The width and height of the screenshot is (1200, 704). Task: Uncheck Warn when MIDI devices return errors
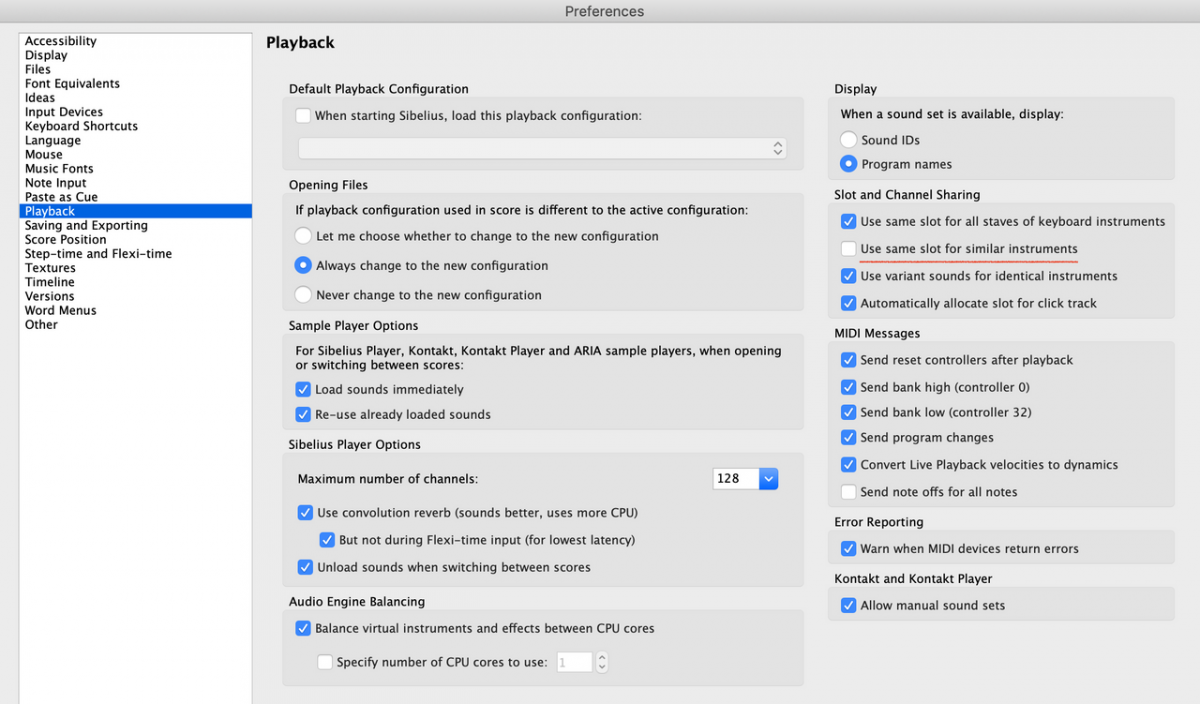tap(849, 549)
